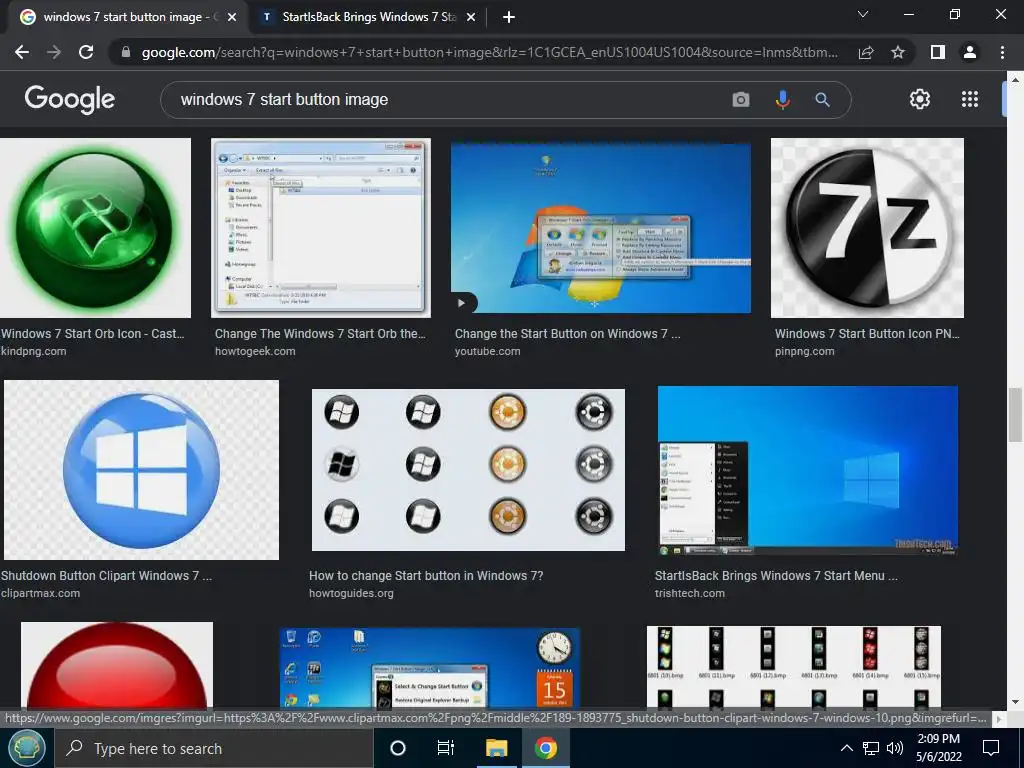Open Task View on the taskbar
Image resolution: width=1024 pixels, height=768 pixels.
(x=445, y=748)
